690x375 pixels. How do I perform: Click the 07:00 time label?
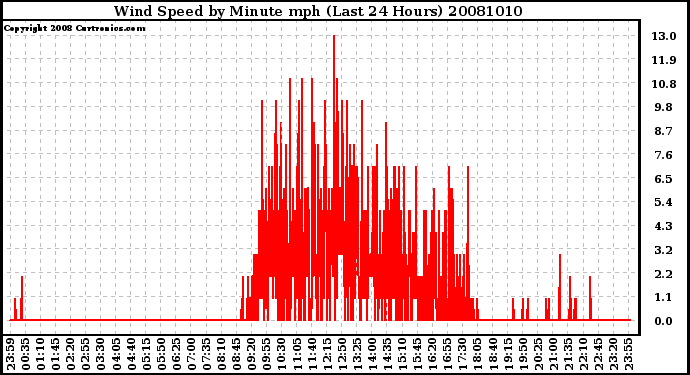click(x=191, y=355)
